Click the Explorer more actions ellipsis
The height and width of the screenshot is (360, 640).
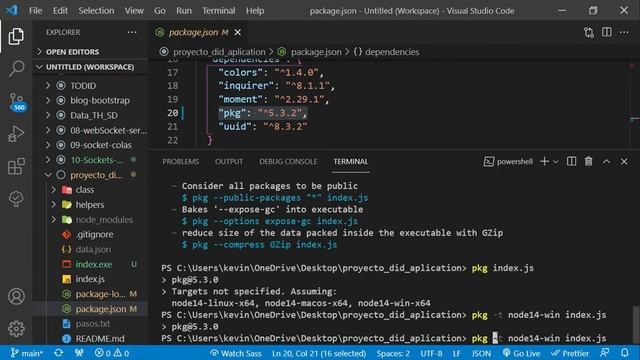point(132,32)
